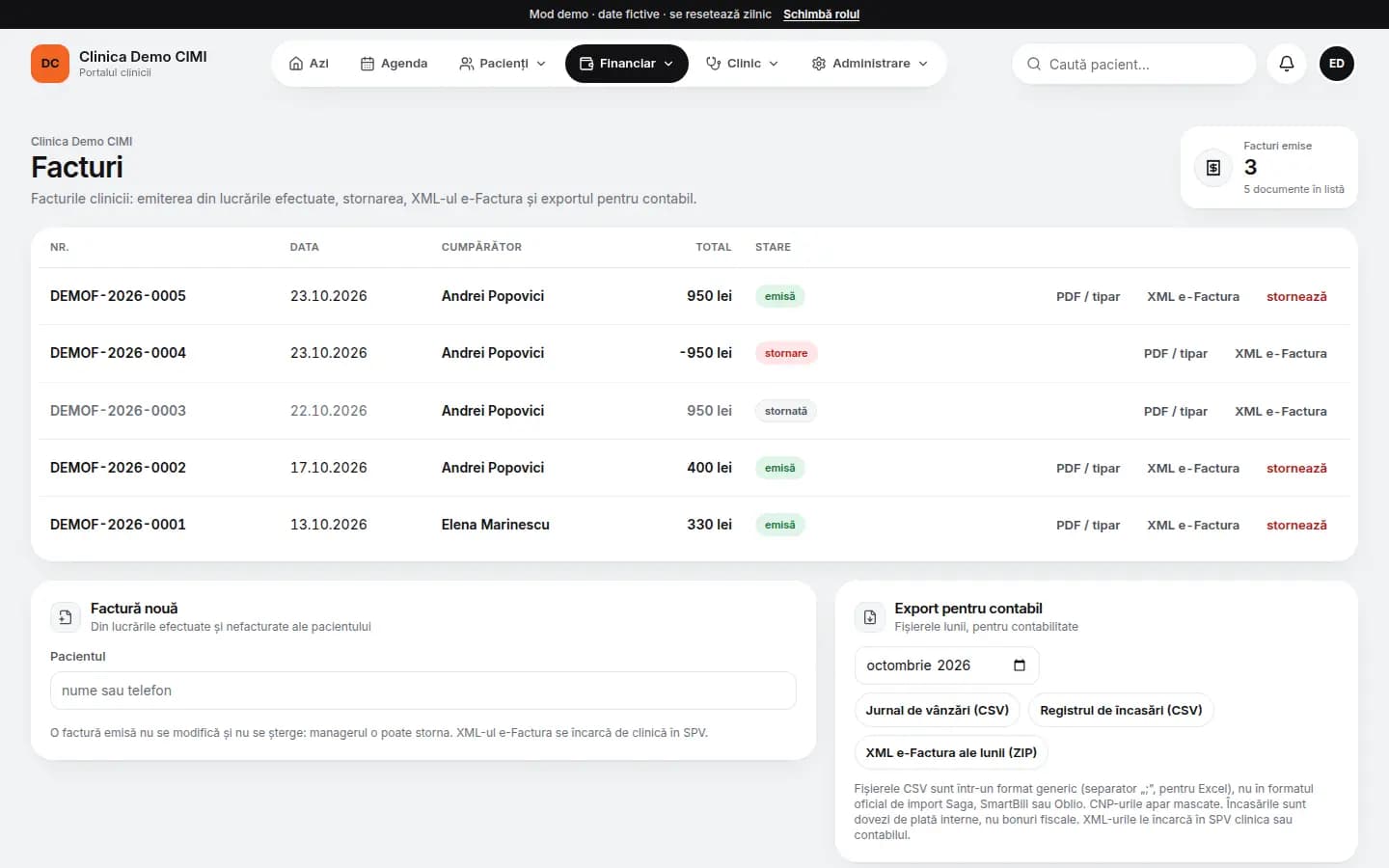
Task: Focus the Pacientul name or phone field
Action: pos(422,691)
